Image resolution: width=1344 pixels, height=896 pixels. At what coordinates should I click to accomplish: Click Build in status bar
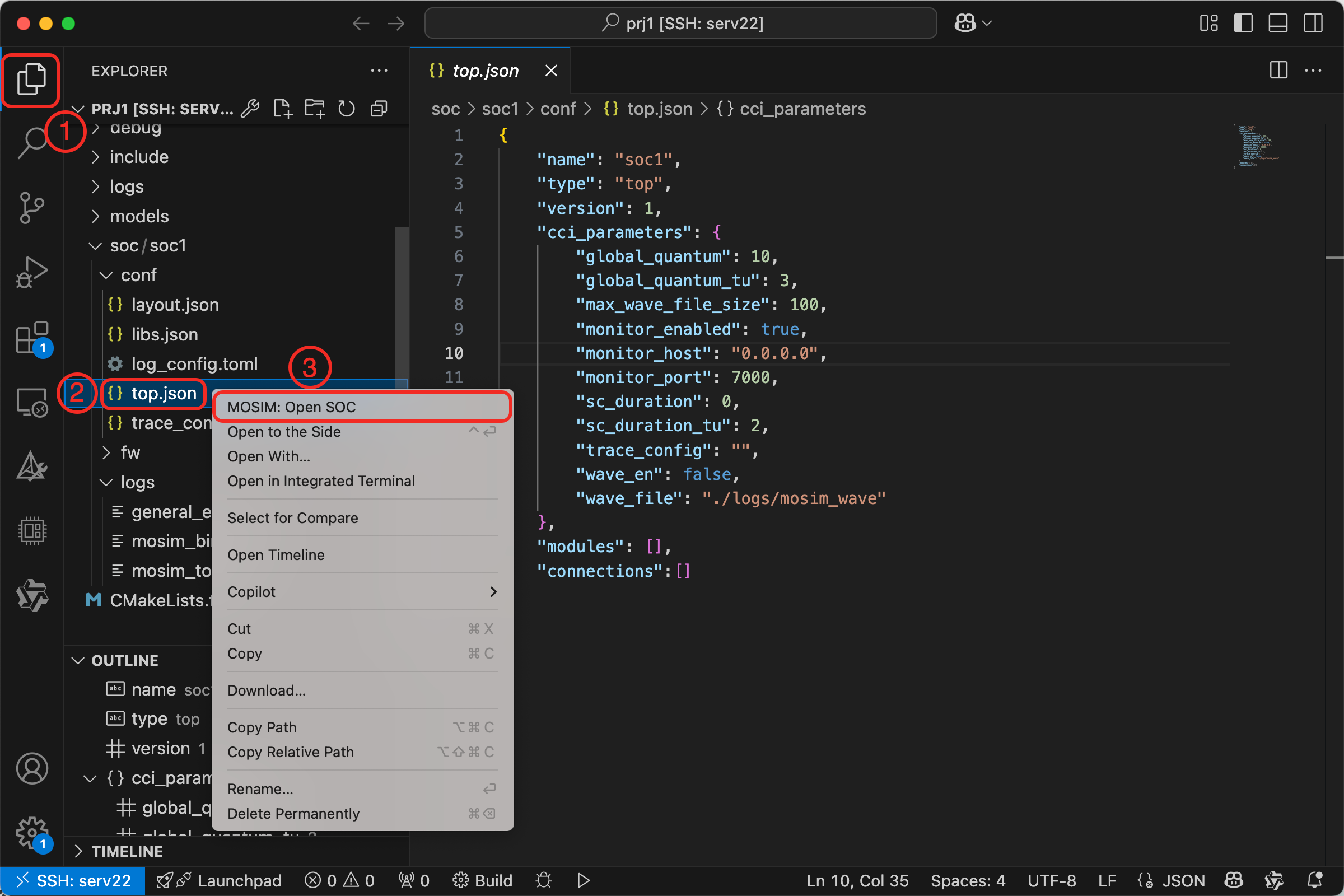coord(483,880)
